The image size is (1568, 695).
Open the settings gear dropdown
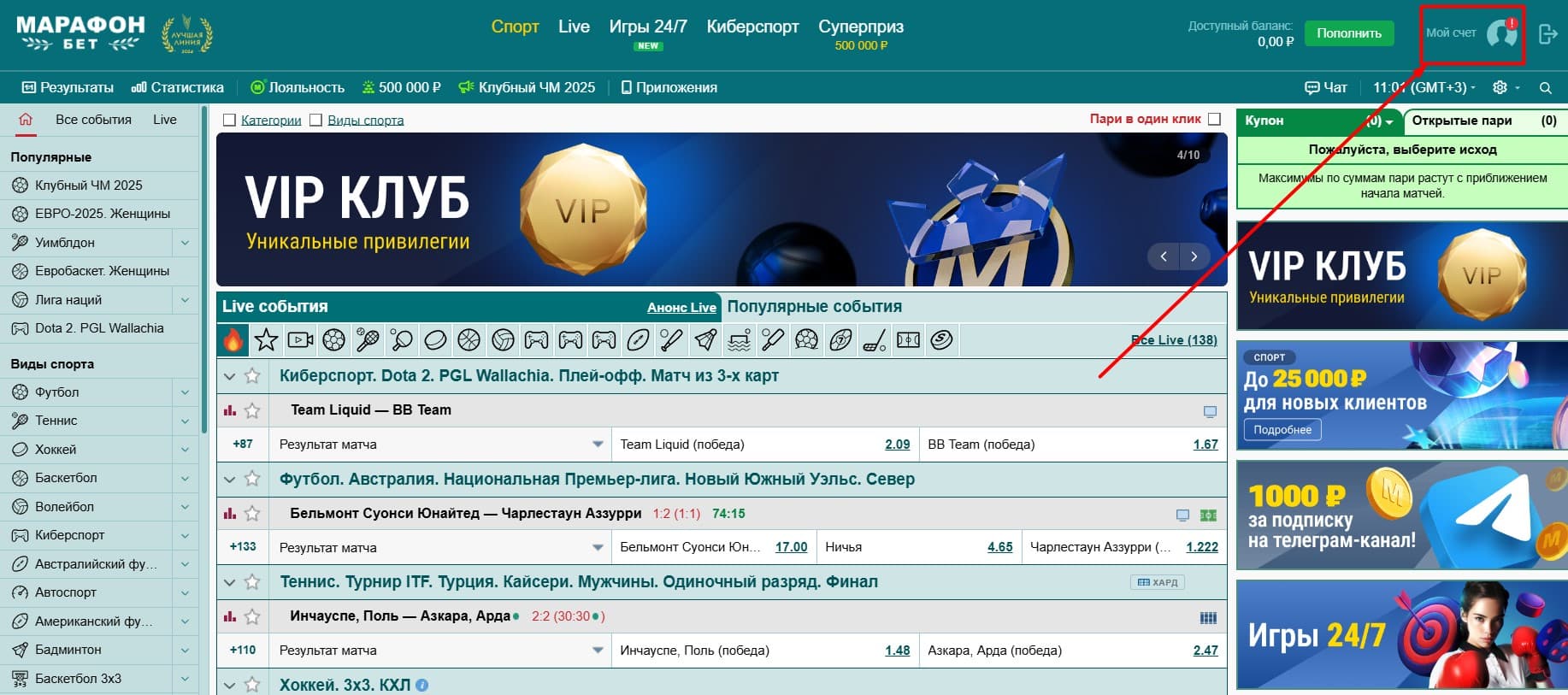1506,87
